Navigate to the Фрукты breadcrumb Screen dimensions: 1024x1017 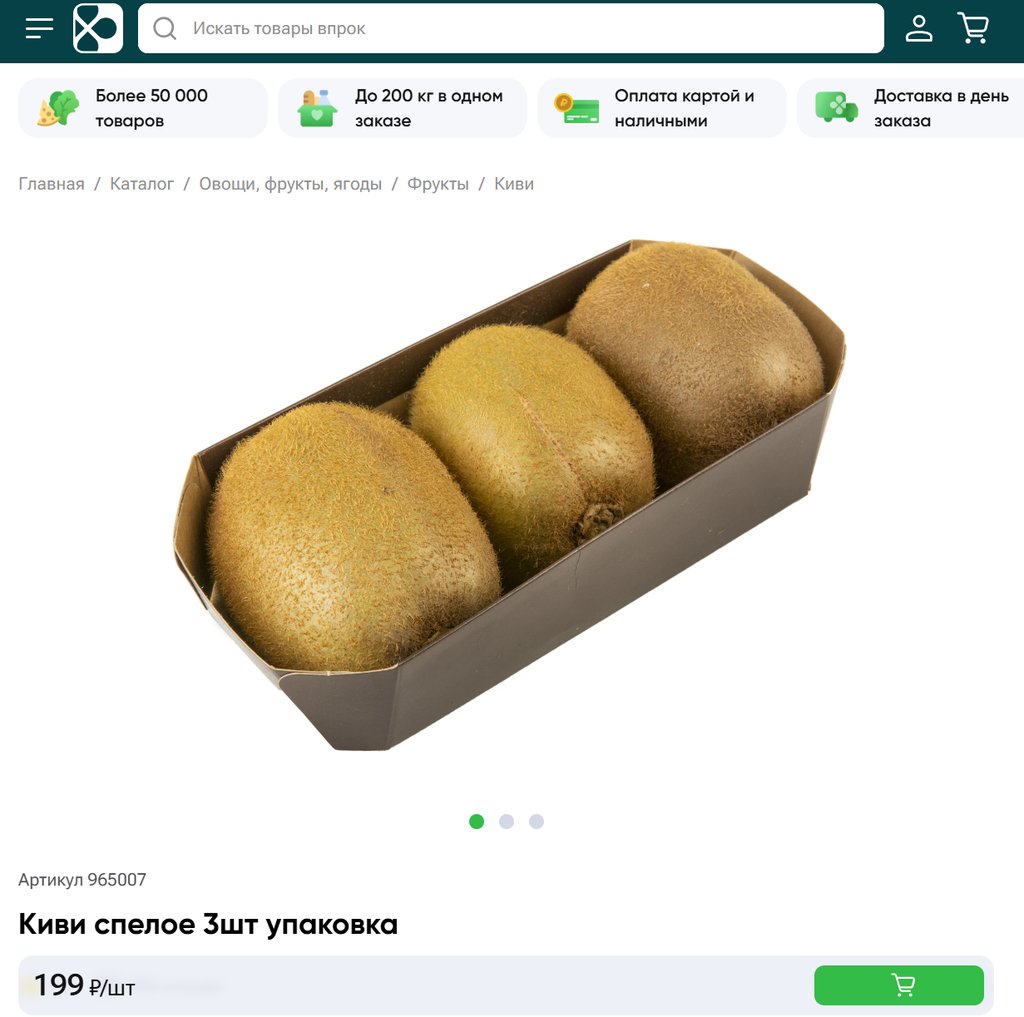[x=438, y=184]
